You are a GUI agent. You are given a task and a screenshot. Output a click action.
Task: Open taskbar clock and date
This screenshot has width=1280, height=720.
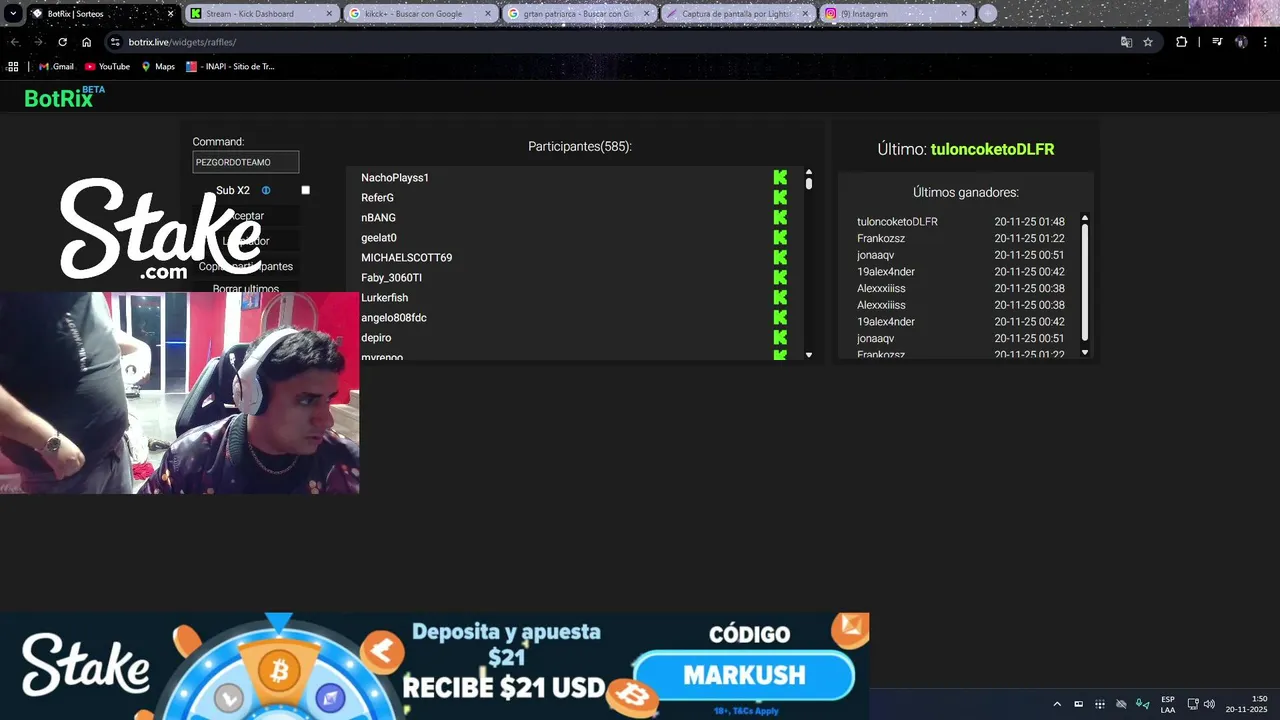[1247, 704]
